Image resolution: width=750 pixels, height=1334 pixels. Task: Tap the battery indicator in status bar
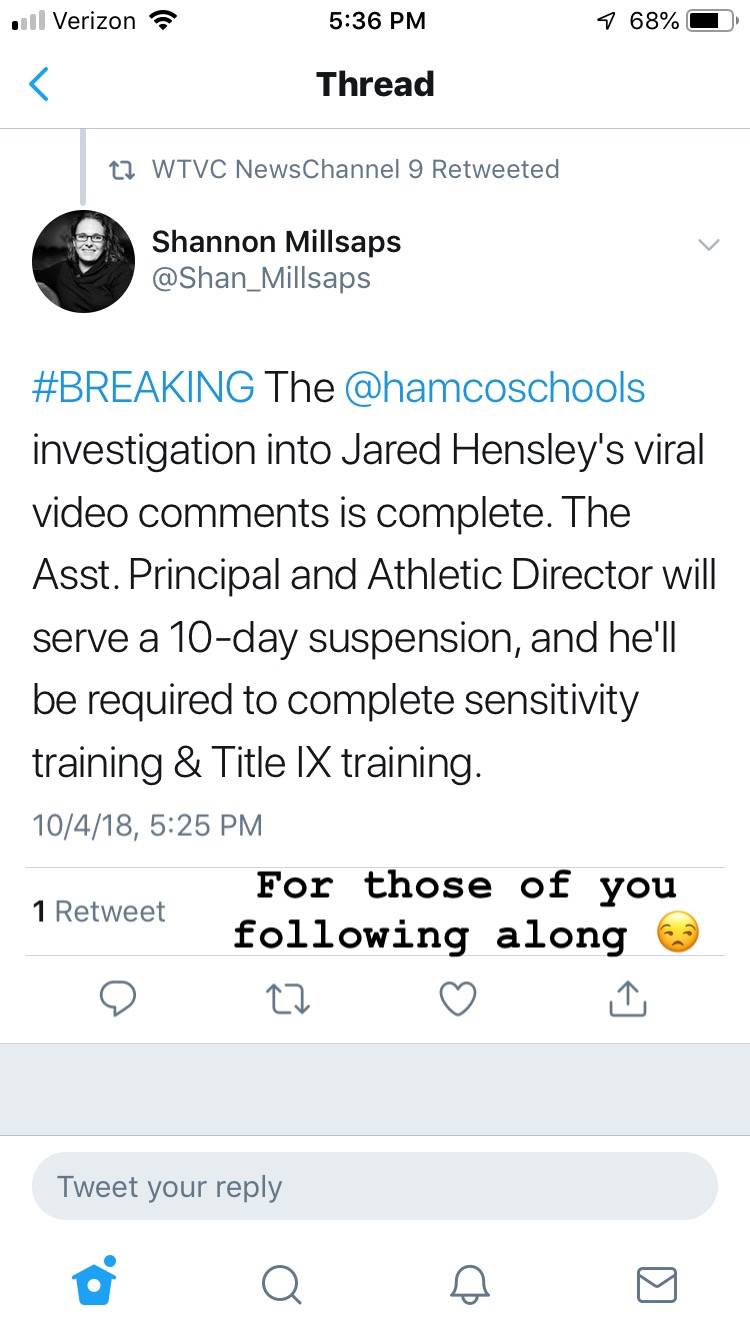coord(712,21)
